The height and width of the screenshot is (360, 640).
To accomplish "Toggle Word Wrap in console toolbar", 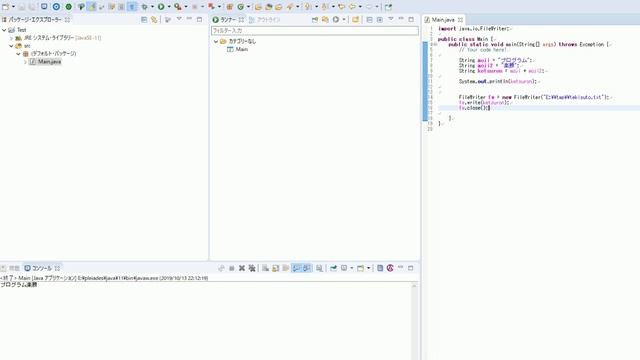I will pos(286,268).
